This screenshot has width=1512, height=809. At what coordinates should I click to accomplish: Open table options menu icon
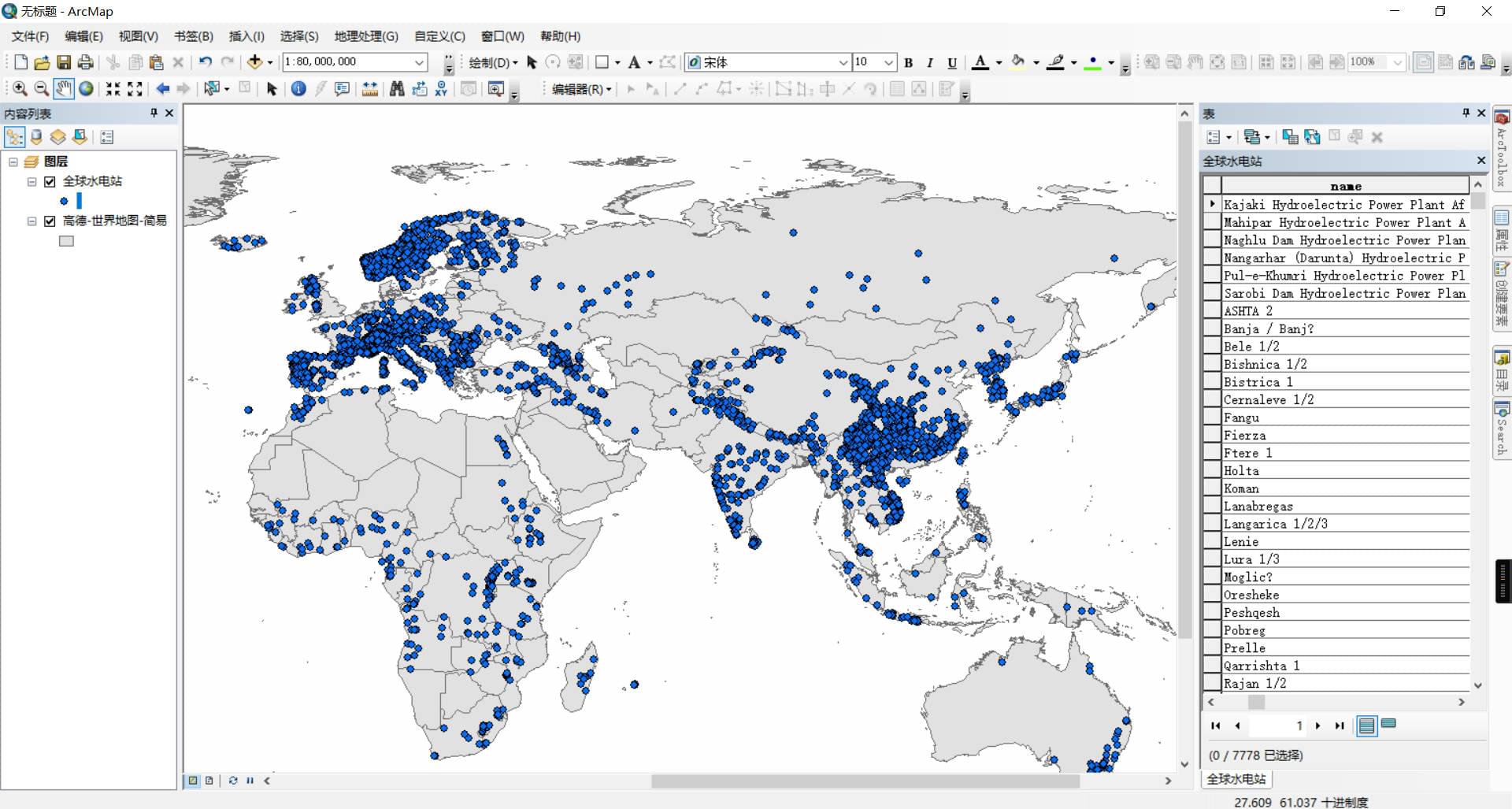(1217, 137)
